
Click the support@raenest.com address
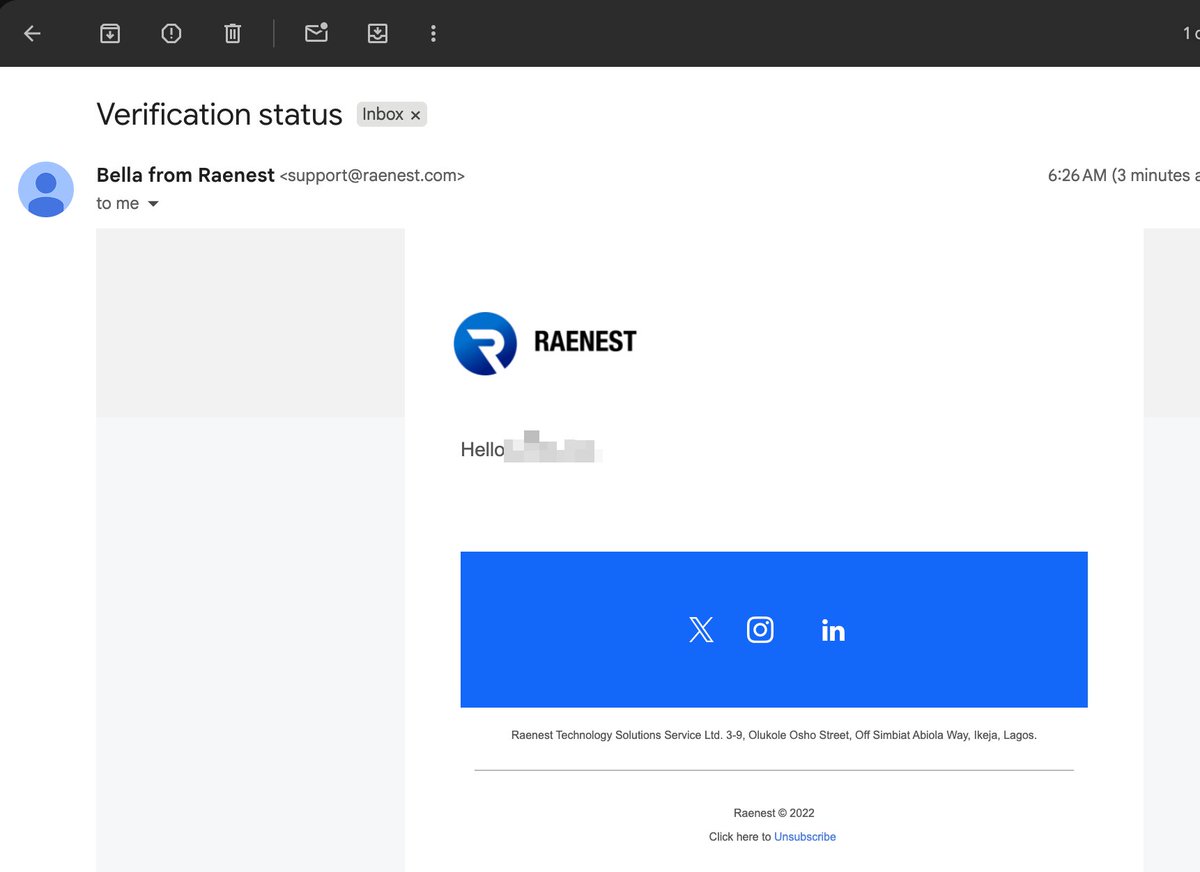(x=372, y=176)
